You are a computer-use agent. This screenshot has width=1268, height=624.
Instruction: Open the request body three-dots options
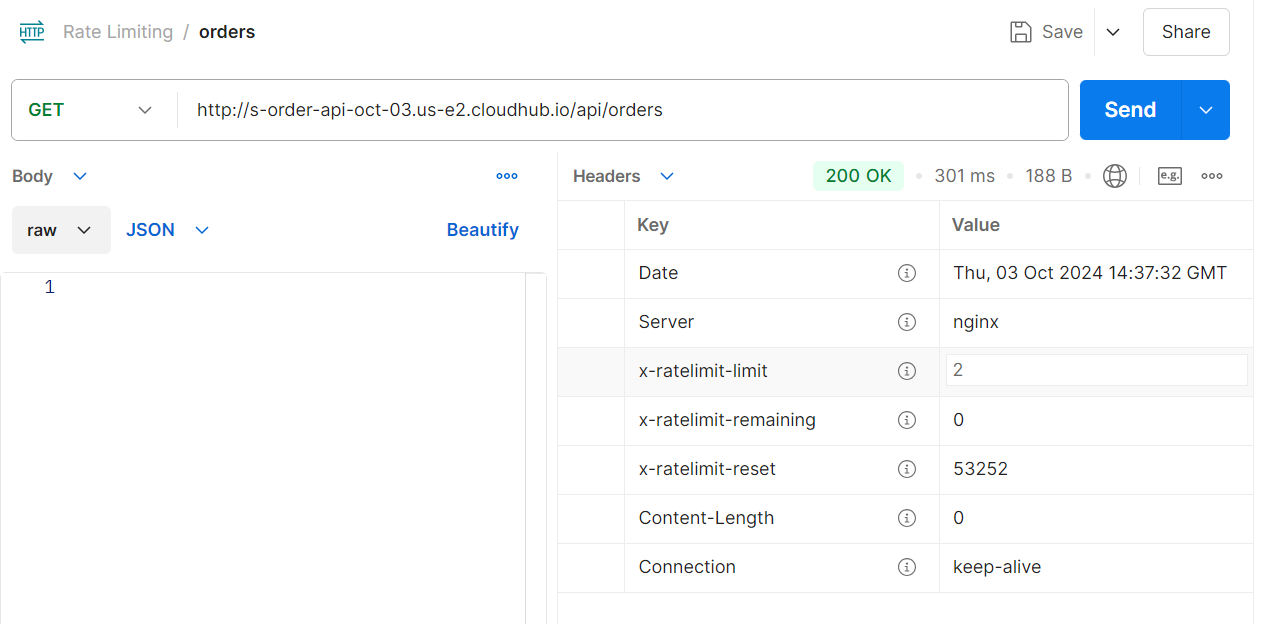click(x=507, y=176)
